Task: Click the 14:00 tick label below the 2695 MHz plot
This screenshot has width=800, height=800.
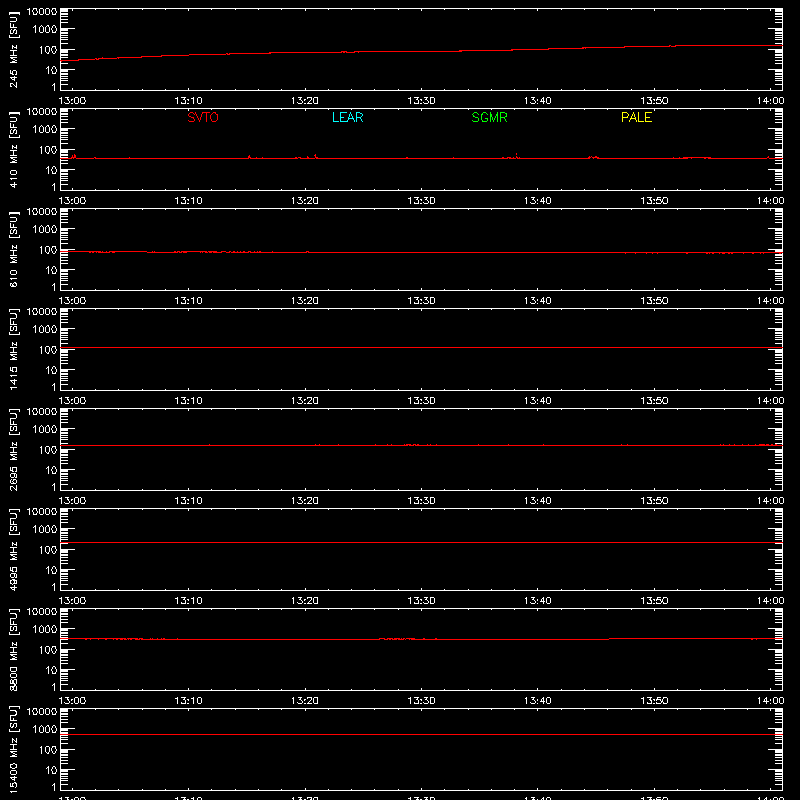Action: pyautogui.click(x=770, y=501)
